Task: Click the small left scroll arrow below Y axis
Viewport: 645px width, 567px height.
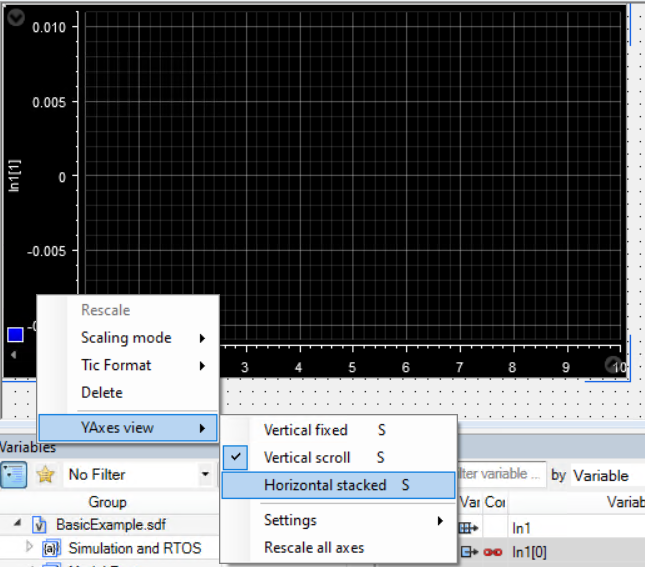Action: pos(13,355)
